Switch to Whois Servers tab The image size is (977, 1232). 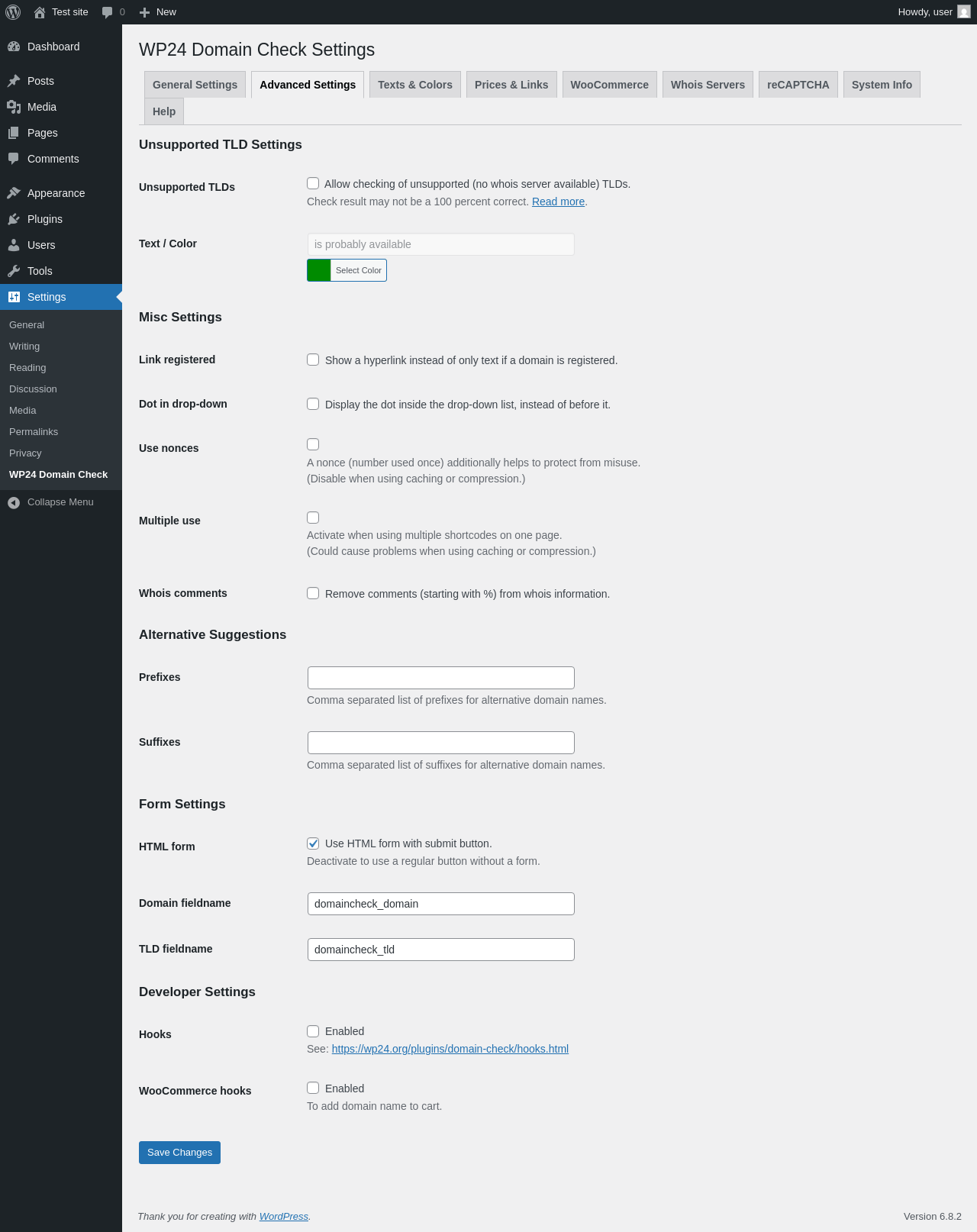[708, 85]
